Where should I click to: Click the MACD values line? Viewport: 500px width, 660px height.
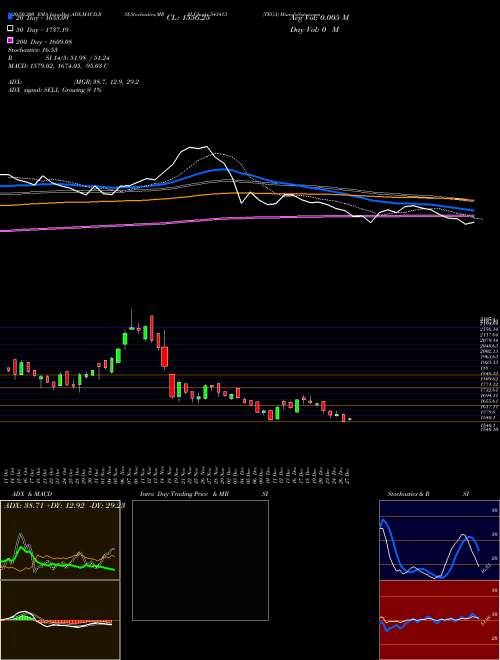point(58,66)
